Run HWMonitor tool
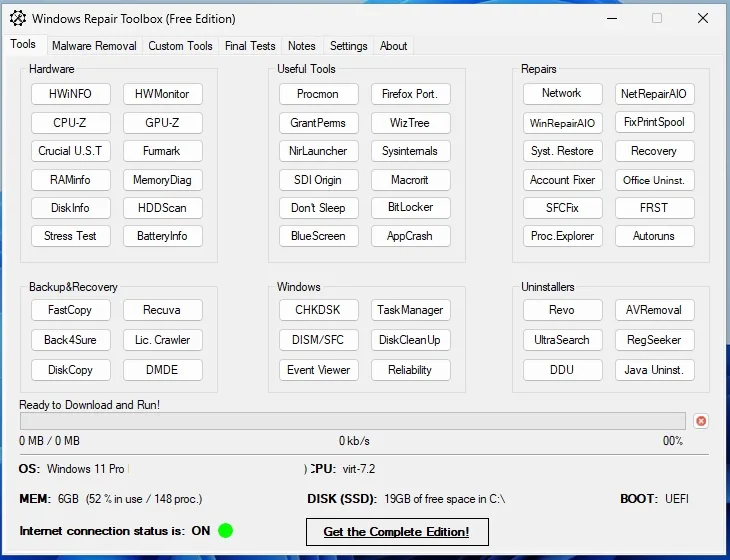This screenshot has width=730, height=560. 163,94
